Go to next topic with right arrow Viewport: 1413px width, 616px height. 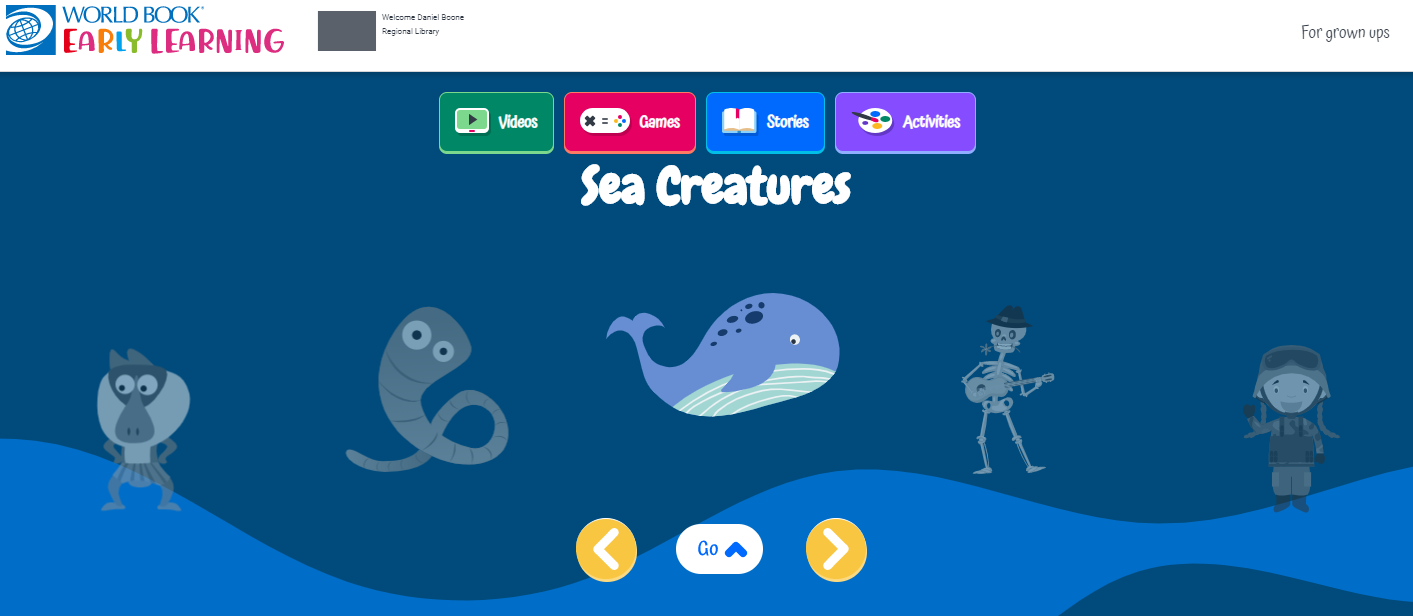(x=836, y=549)
